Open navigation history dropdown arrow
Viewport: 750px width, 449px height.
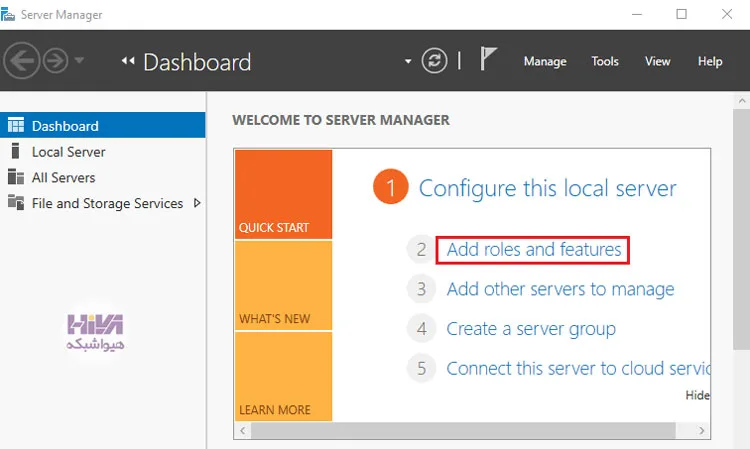coord(79,60)
